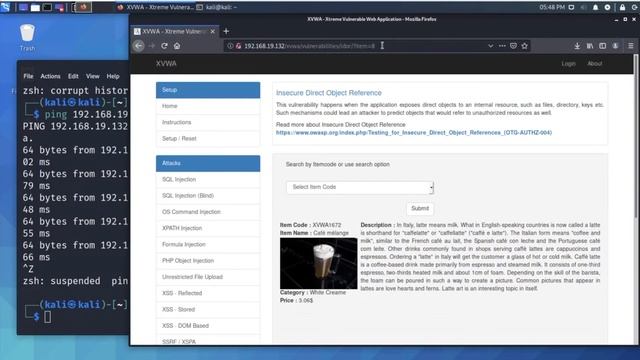The width and height of the screenshot is (640, 360).
Task: Open terminal Edit menu
Action: click(73, 76)
